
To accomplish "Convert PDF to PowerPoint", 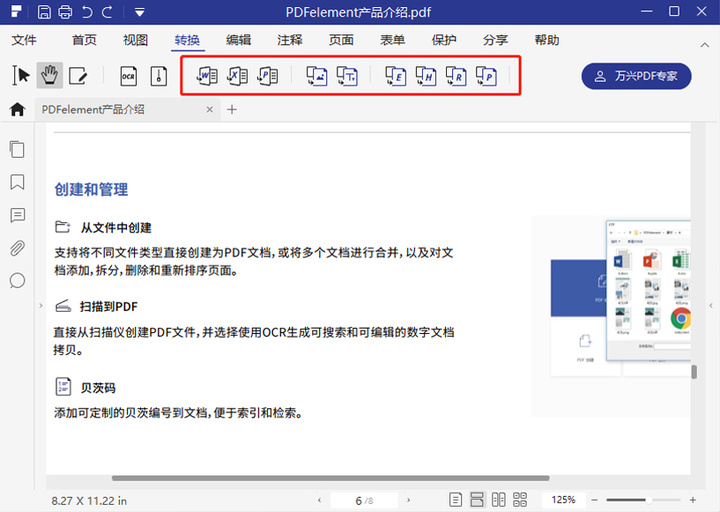I will (268, 76).
